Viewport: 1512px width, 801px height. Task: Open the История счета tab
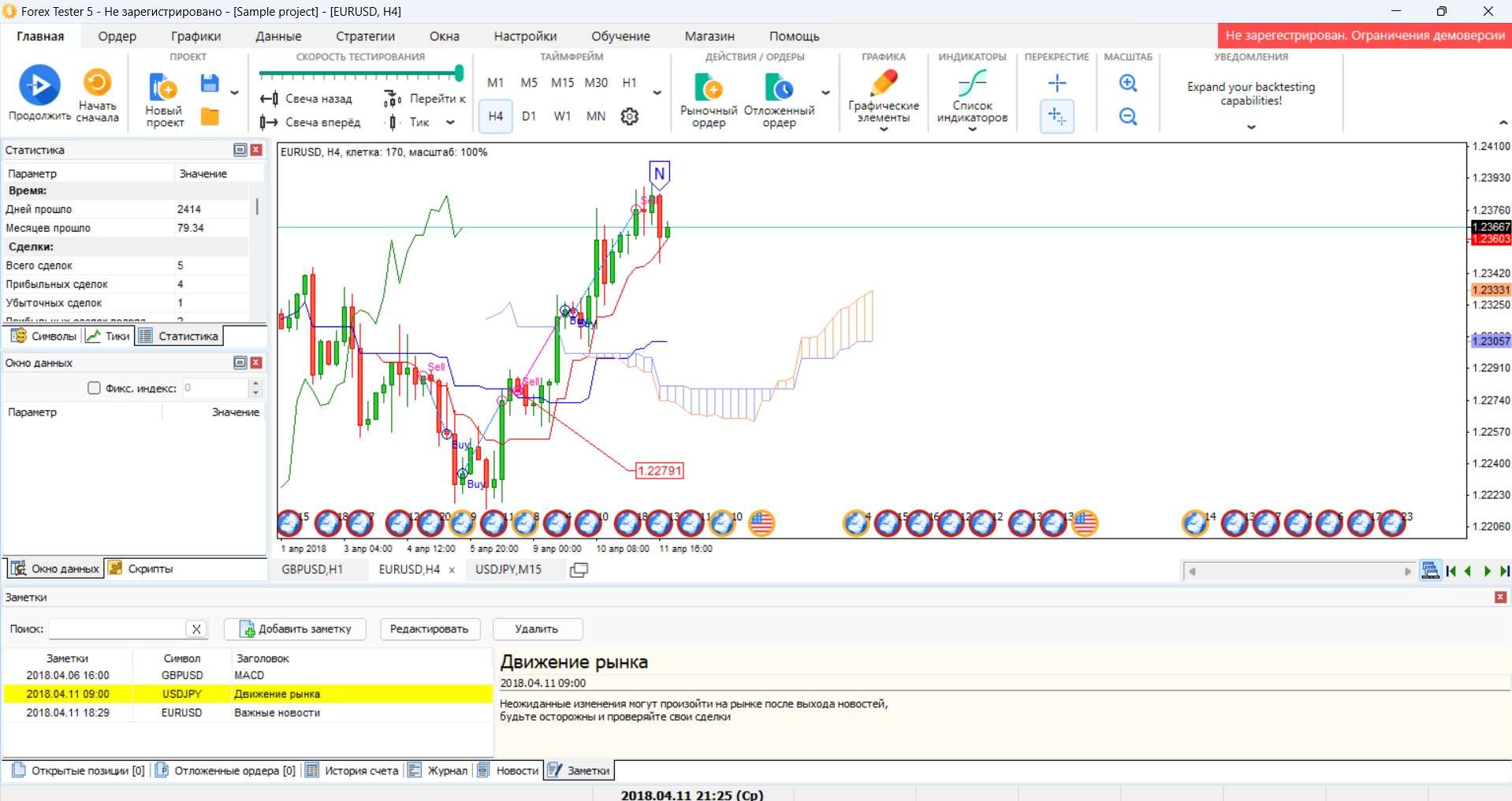[352, 770]
